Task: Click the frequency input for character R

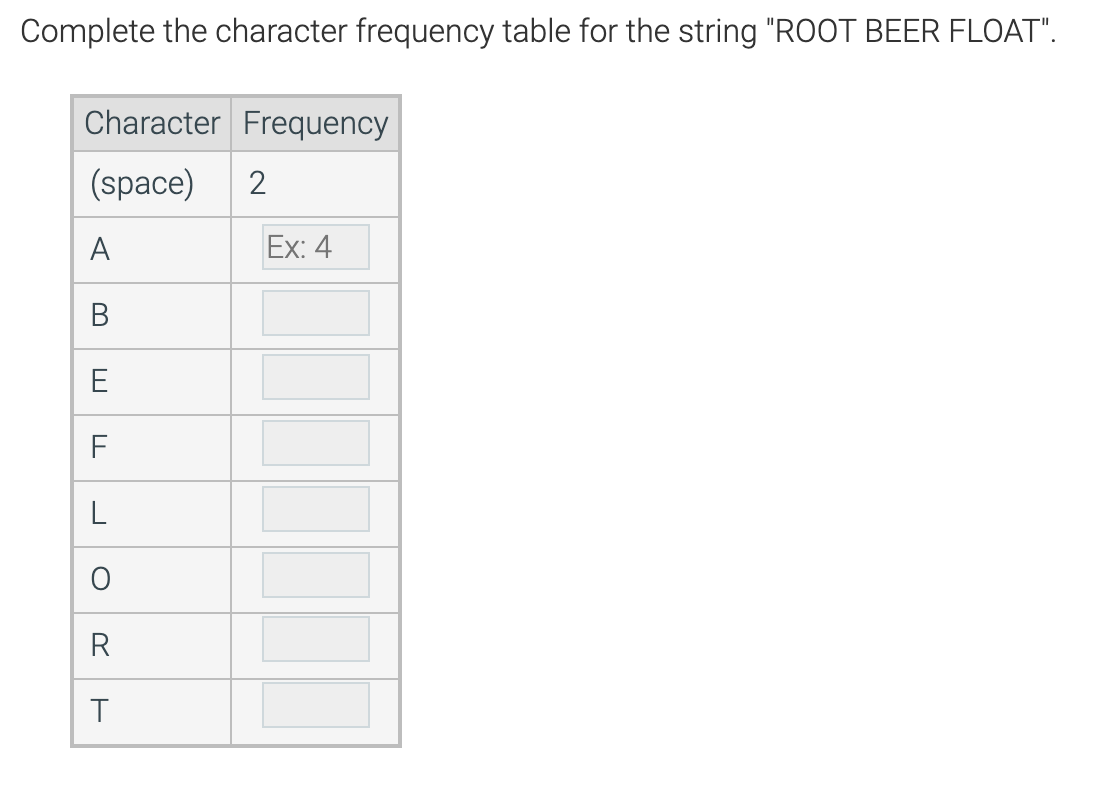Action: [x=315, y=639]
